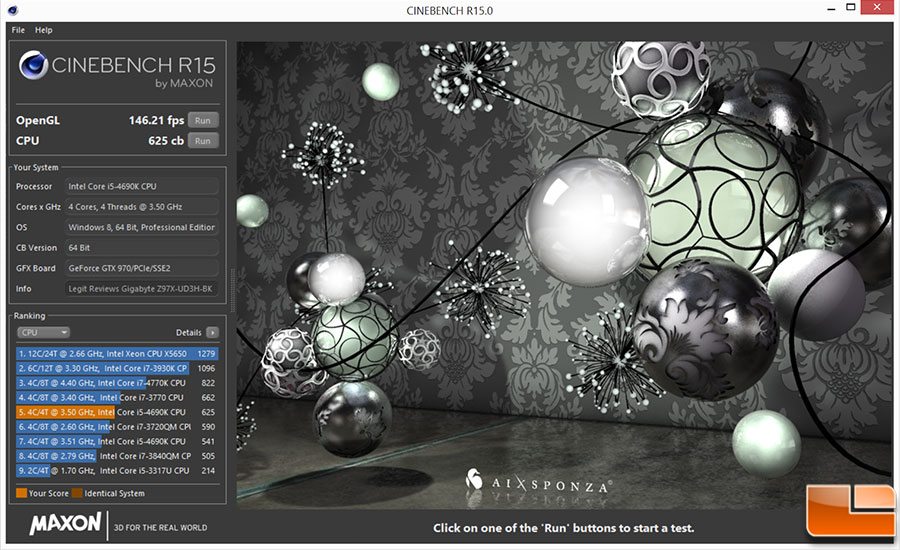The height and width of the screenshot is (550, 900).
Task: Click the GFX Board GeForce GTX 970 field
Action: 142,268
